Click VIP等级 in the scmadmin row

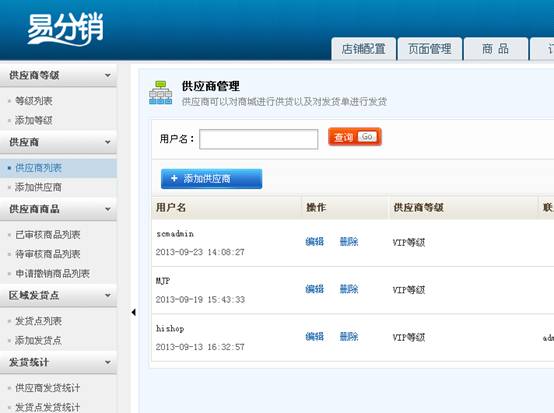click(x=409, y=243)
